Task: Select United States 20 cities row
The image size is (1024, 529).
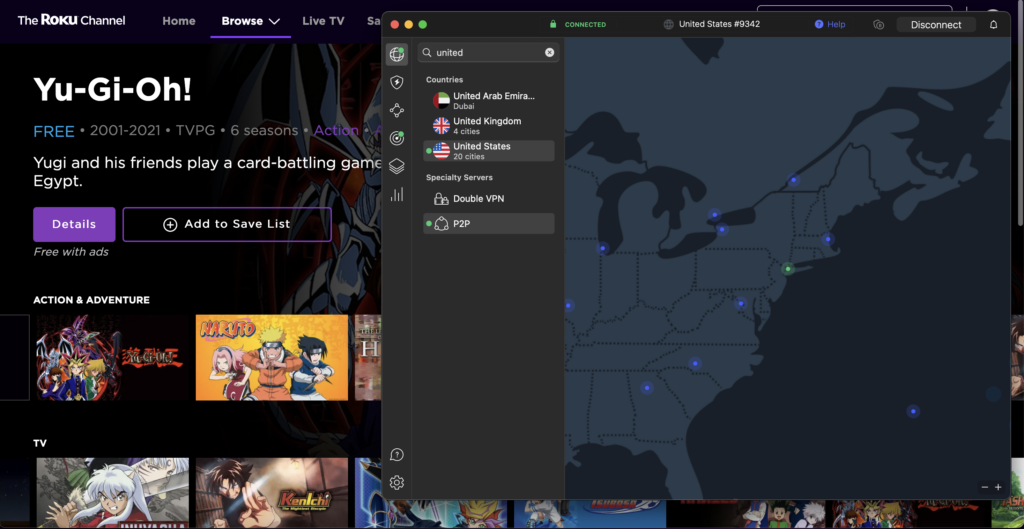Action: (x=488, y=151)
